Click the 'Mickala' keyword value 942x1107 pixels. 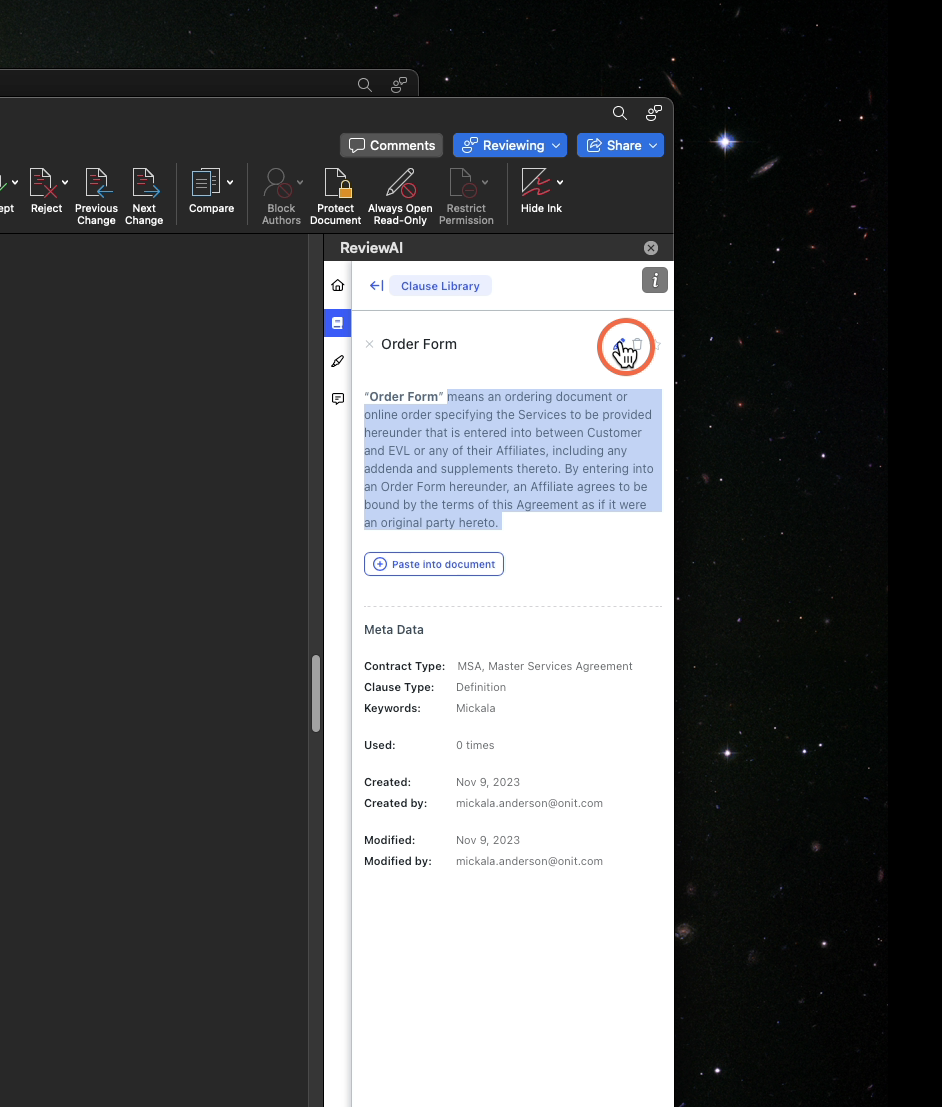476,708
